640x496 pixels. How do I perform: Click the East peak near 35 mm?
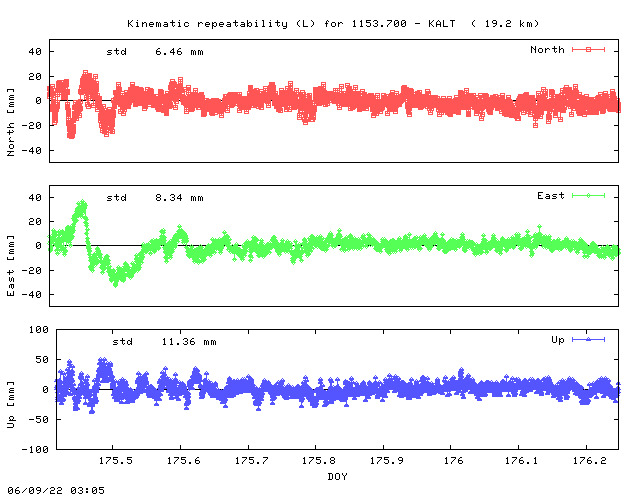point(82,205)
